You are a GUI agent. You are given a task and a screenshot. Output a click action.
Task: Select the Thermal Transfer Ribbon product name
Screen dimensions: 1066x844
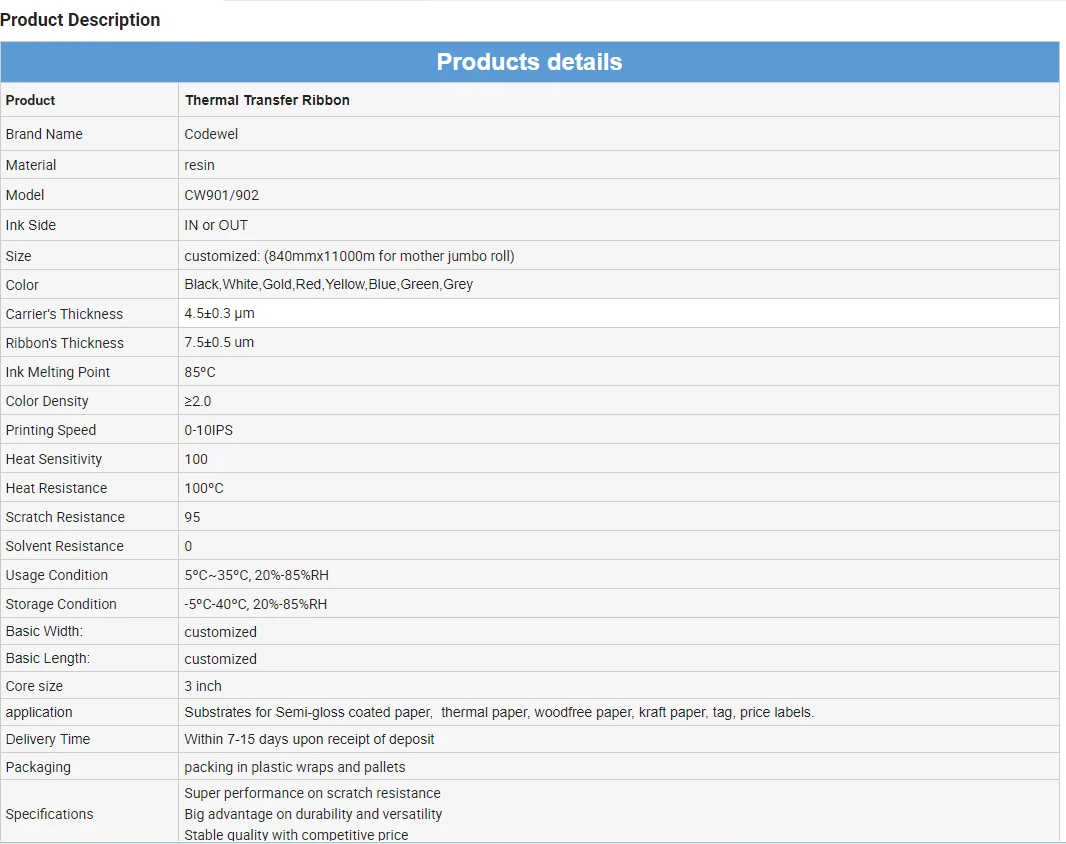267,100
